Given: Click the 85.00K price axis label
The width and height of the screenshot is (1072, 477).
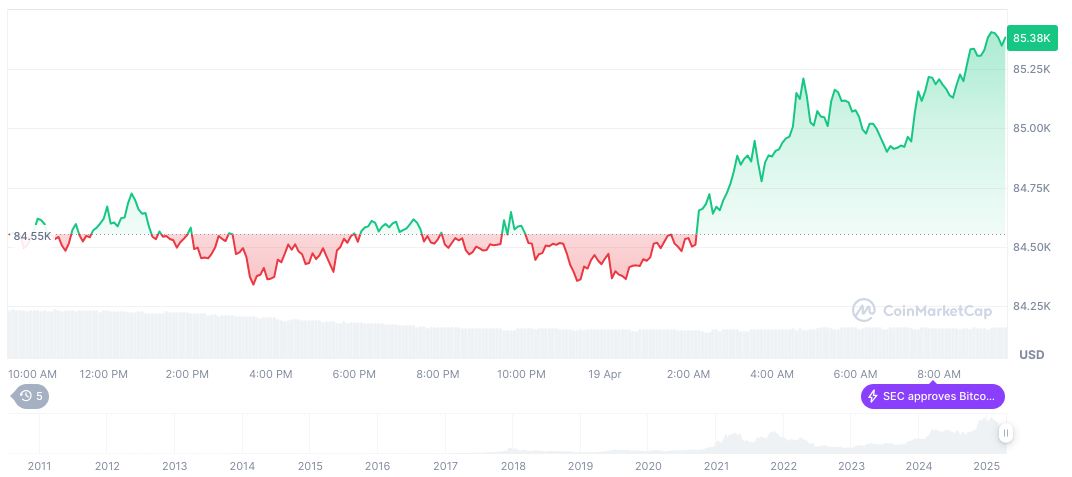Looking at the screenshot, I should (1031, 128).
